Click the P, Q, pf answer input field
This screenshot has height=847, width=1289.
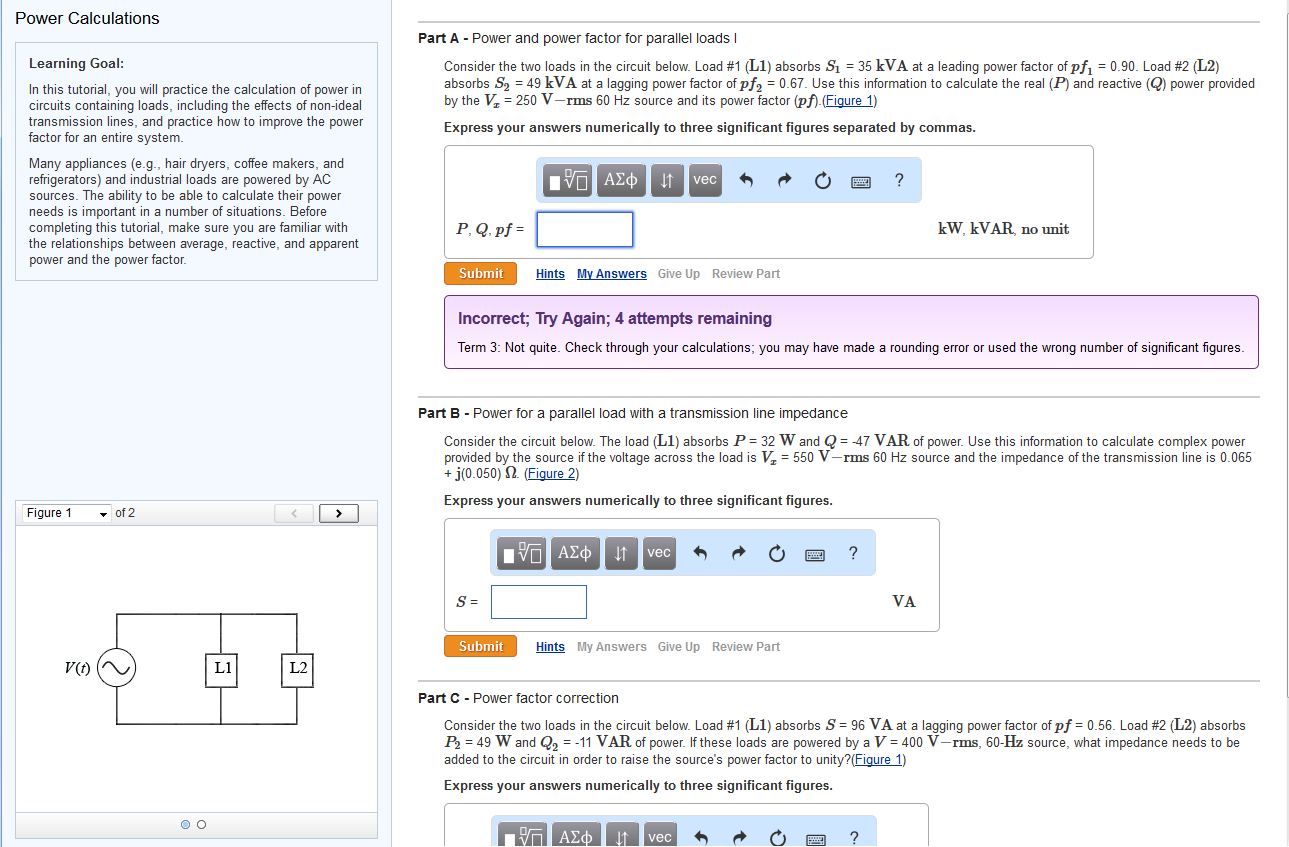coord(585,229)
